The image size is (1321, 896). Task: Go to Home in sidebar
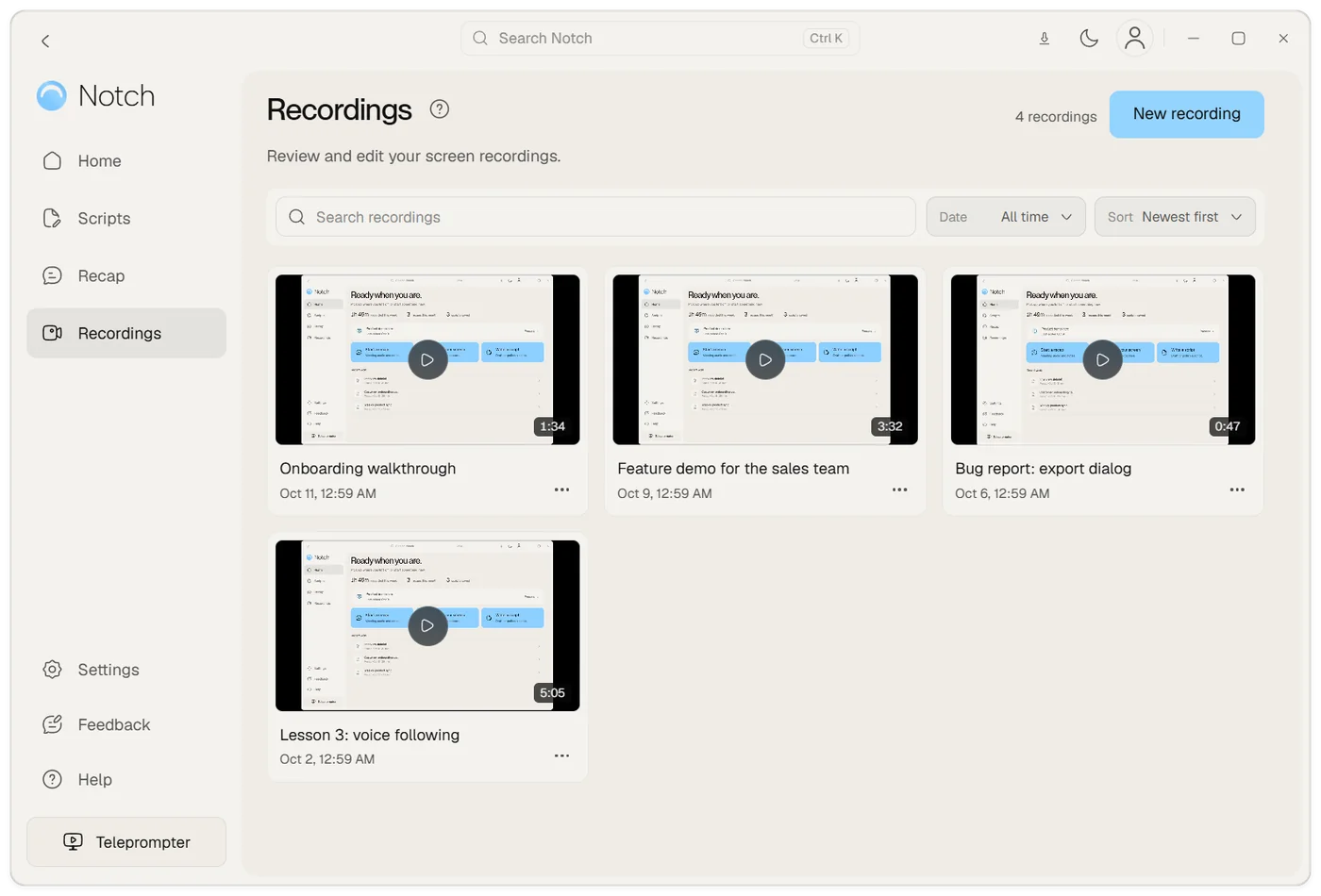click(x=126, y=161)
